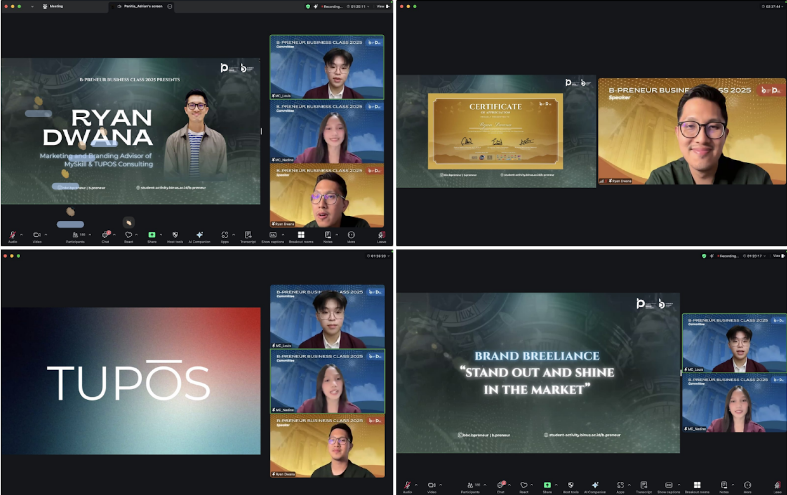The height and width of the screenshot is (495, 787).
Task: Click Show captions in Brand Breeliance window
Action: tap(669, 484)
